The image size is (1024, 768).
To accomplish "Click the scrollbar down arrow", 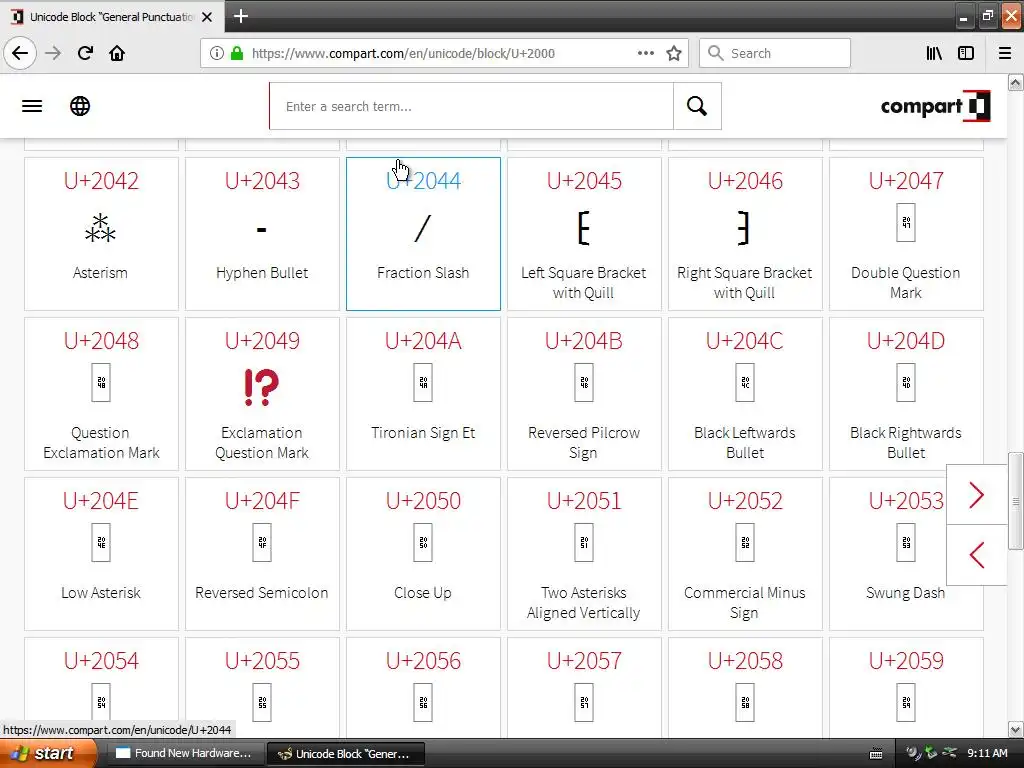I will [x=1016, y=729].
